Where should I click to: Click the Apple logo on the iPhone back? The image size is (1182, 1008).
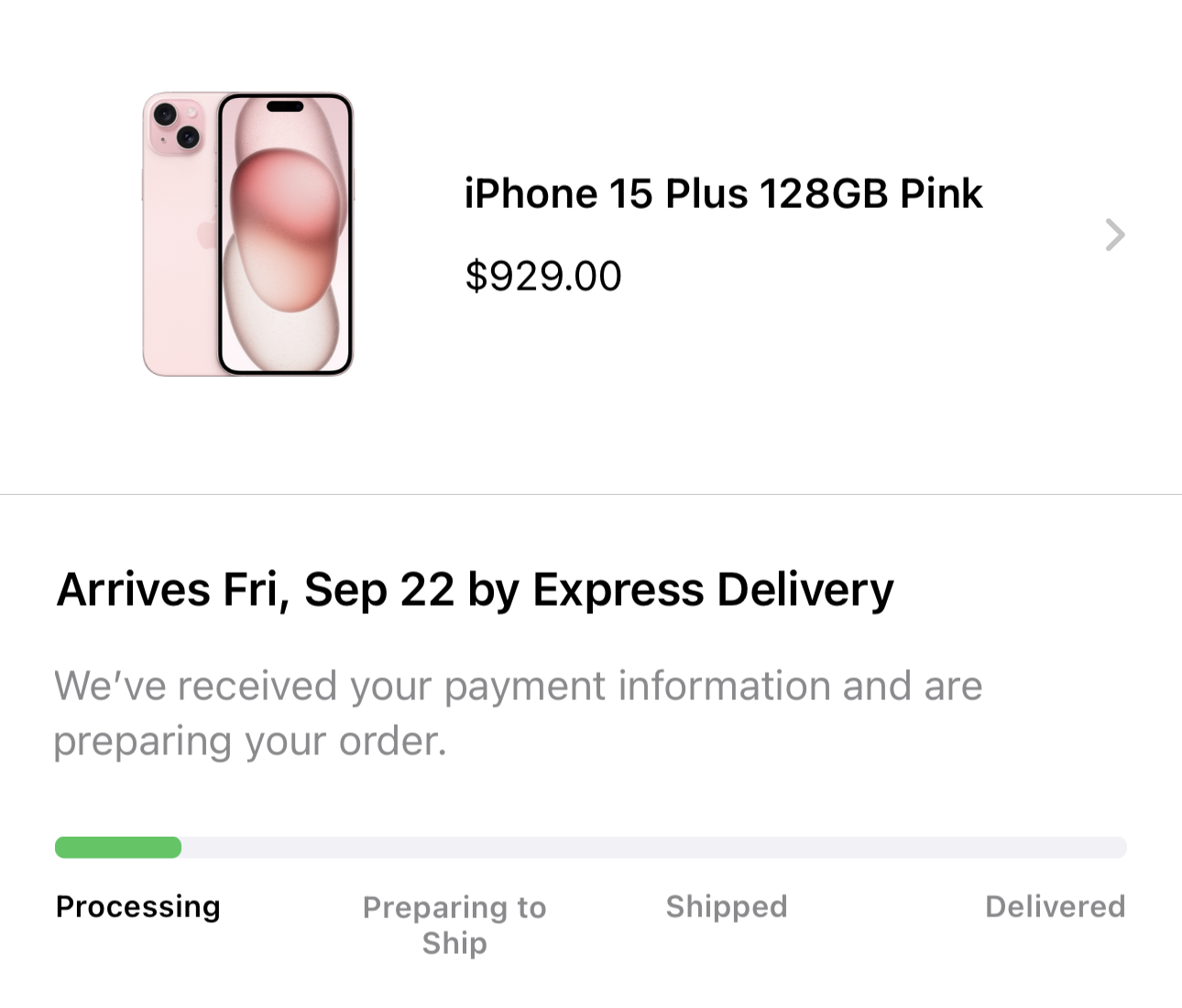205,235
